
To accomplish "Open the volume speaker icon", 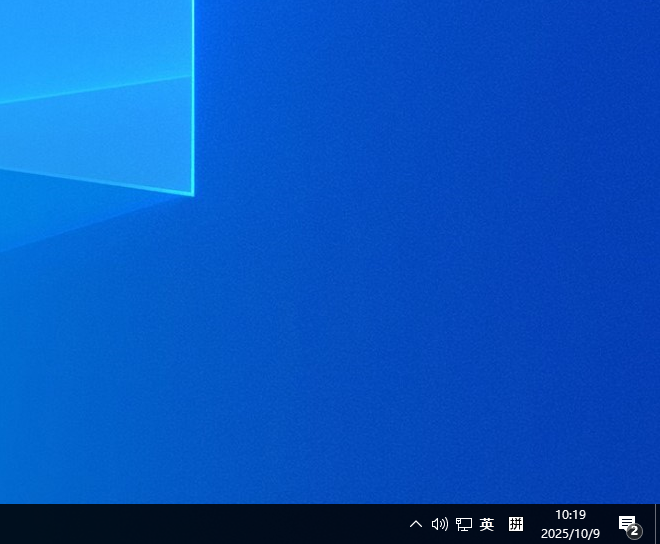I will [439, 524].
